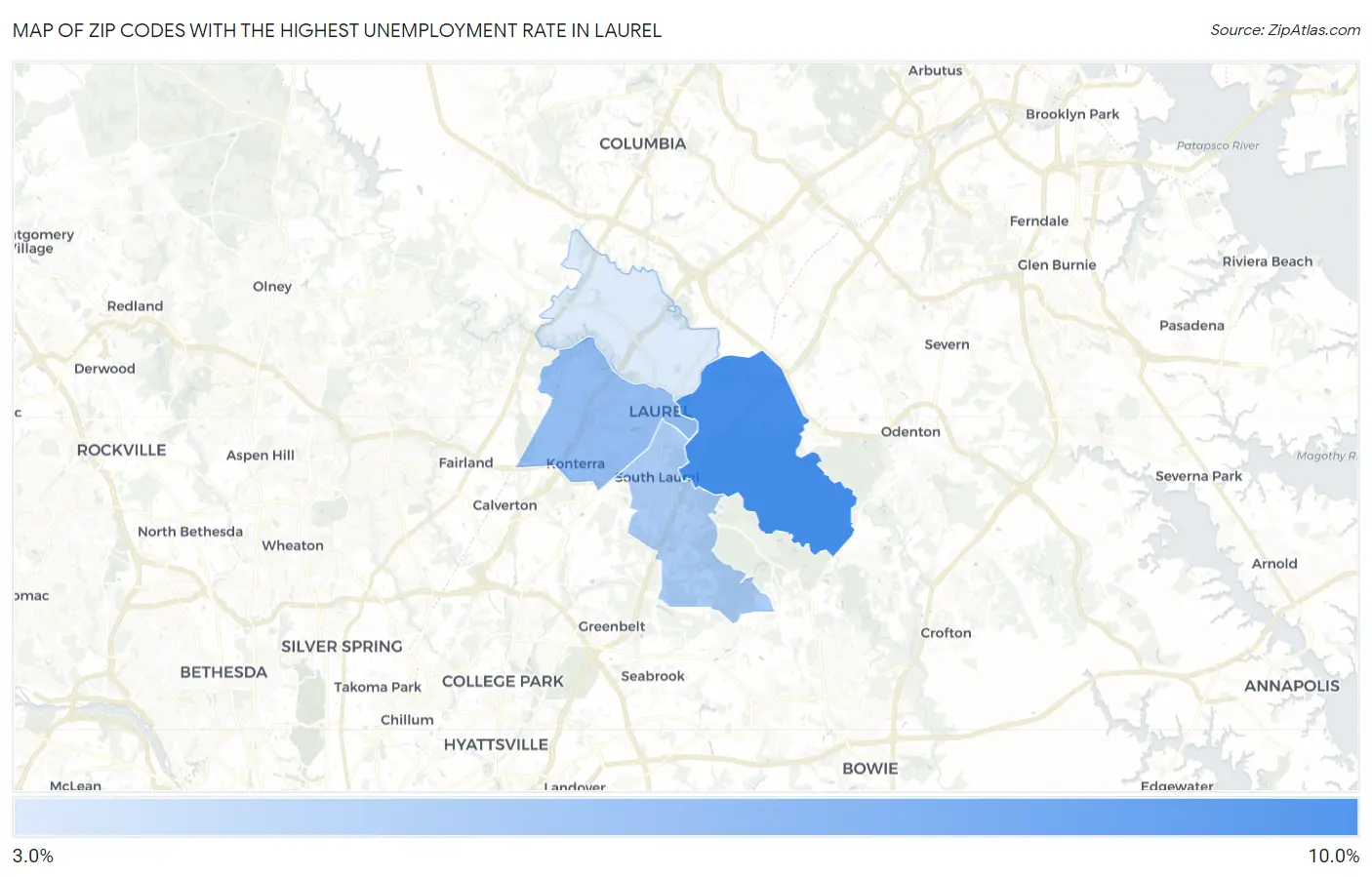Click the Patapsco River label
The height and width of the screenshot is (877, 1372).
pyautogui.click(x=1218, y=145)
